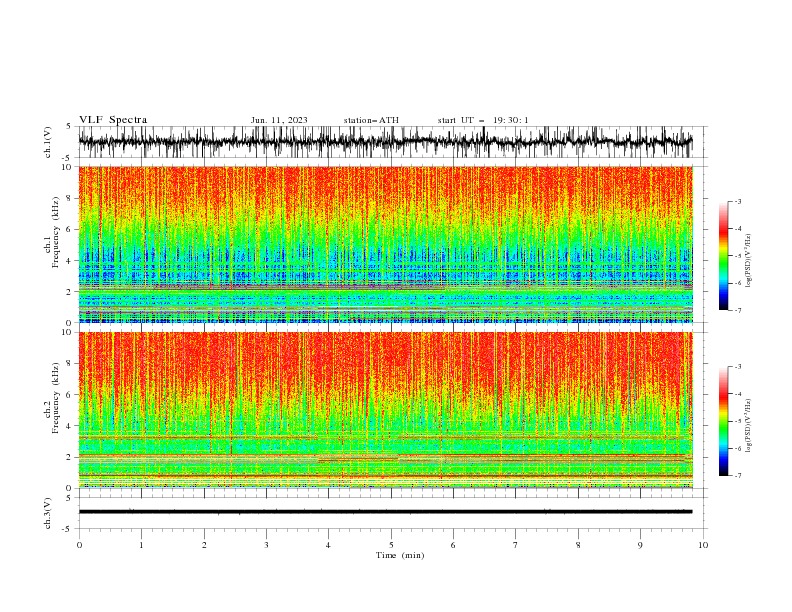Click the ch.1(V) waveform trace panel
Viewport: 792px width, 612px height.
click(392, 142)
